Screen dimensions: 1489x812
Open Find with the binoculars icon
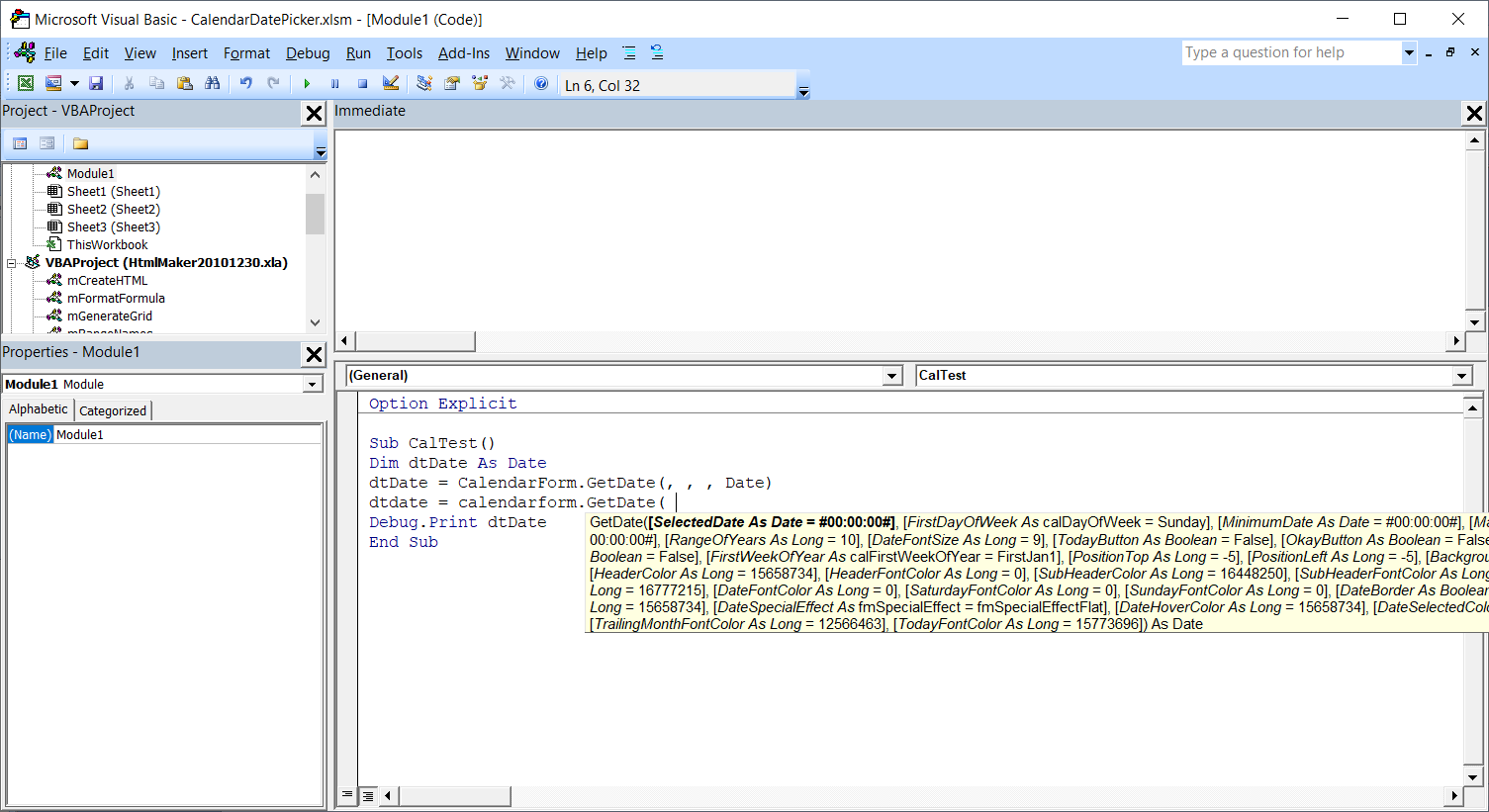tap(212, 84)
